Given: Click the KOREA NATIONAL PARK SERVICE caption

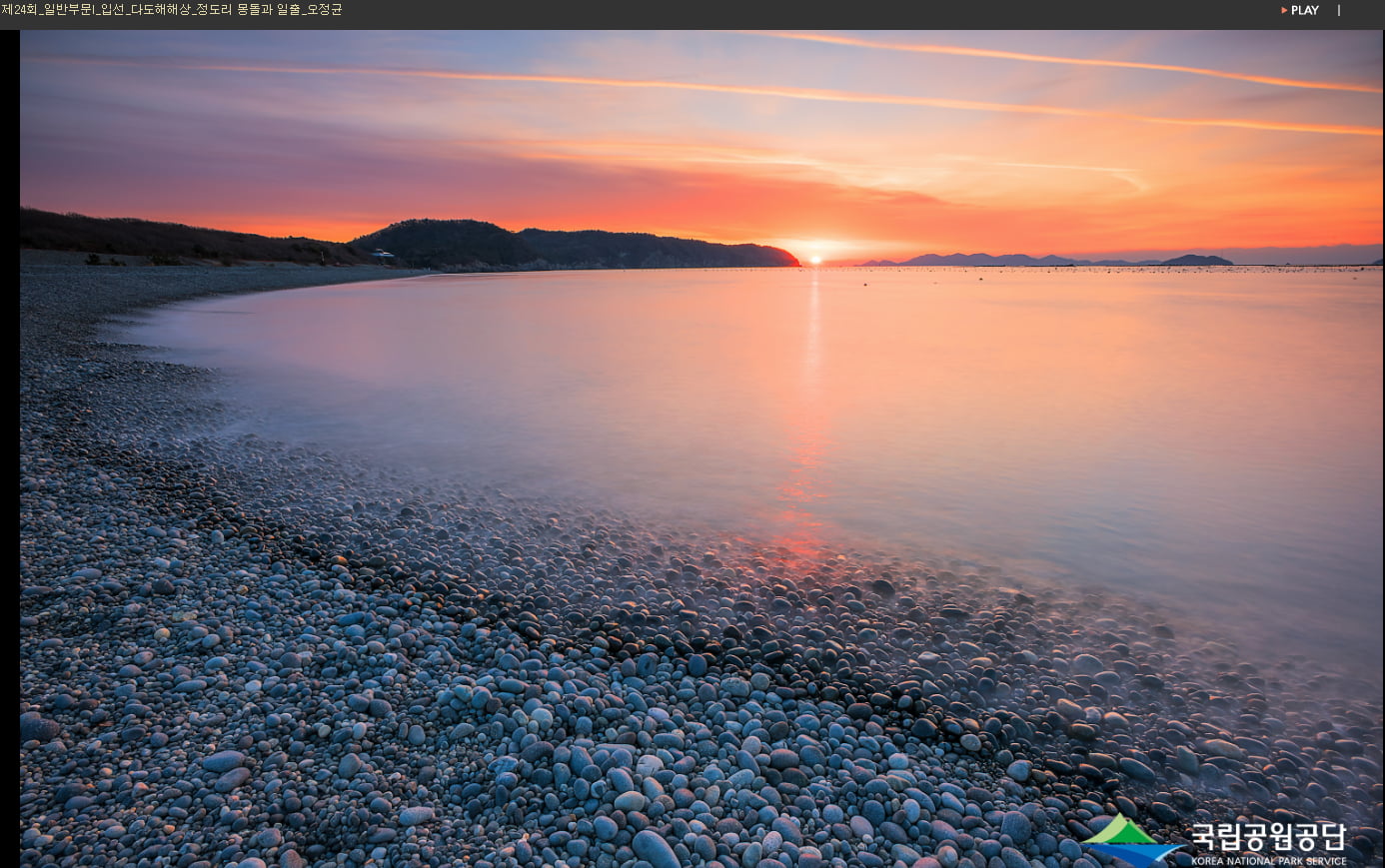Looking at the screenshot, I should 1267,861.
